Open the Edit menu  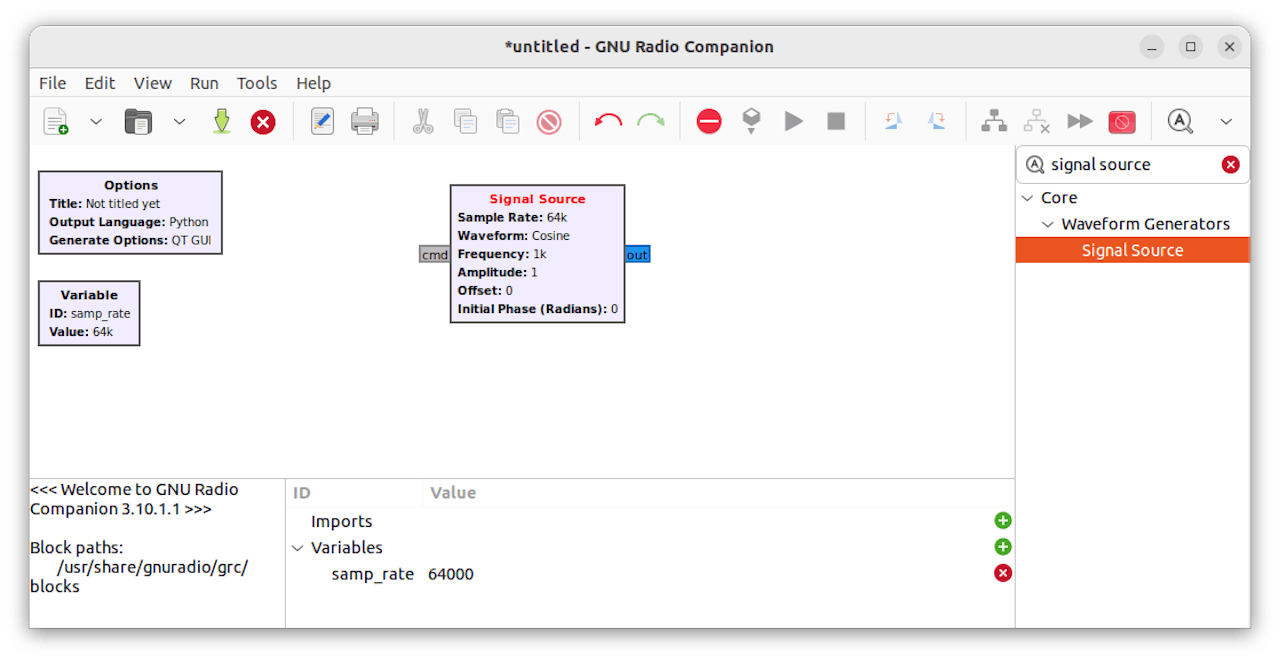pos(100,83)
